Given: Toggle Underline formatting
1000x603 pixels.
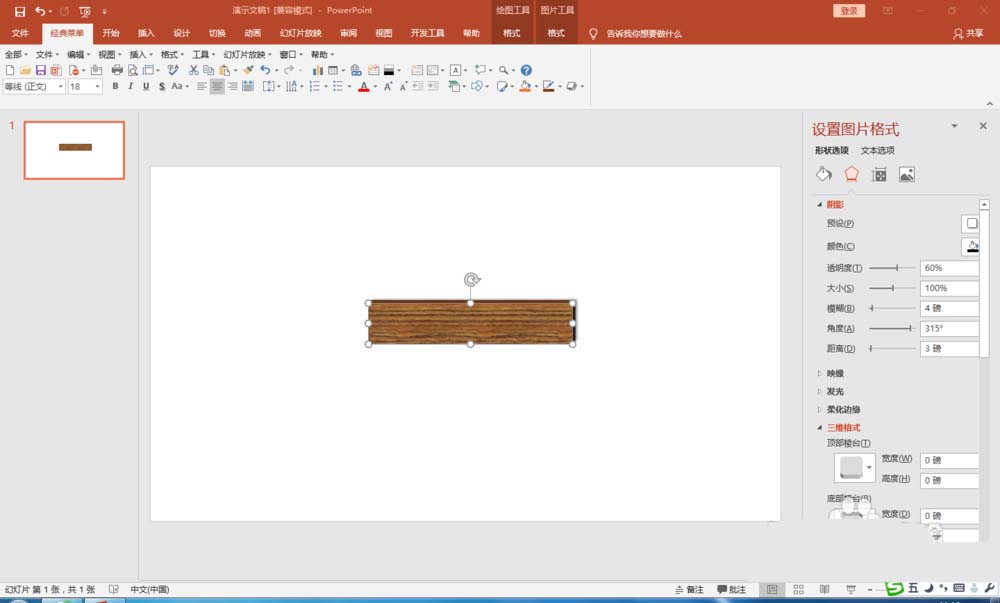Looking at the screenshot, I should [146, 87].
